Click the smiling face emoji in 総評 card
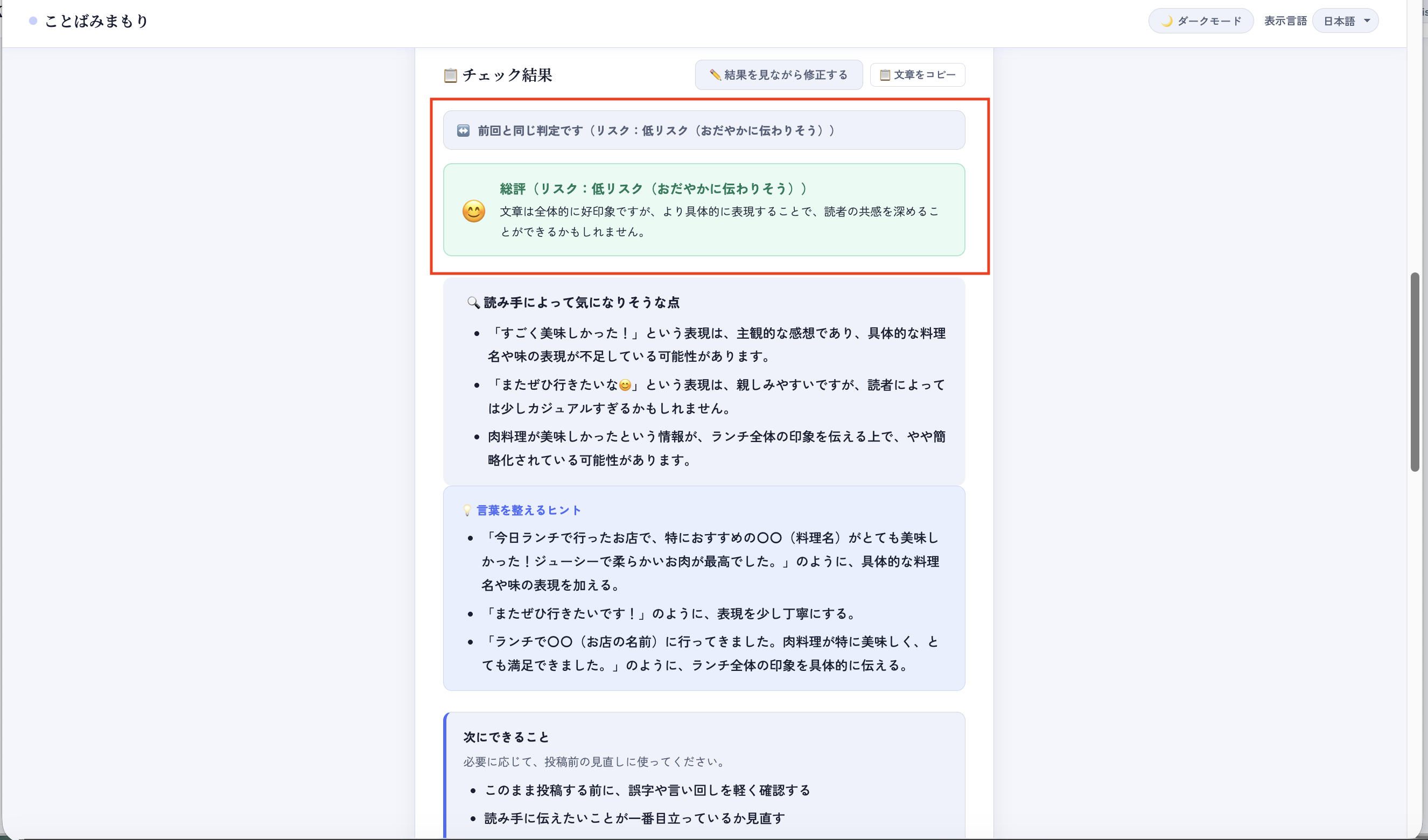This screenshot has width=1428, height=840. click(474, 211)
